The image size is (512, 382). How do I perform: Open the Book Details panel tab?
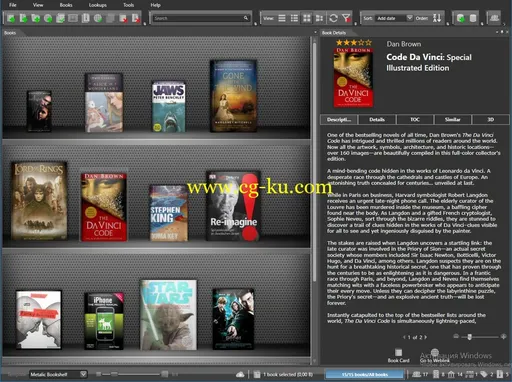(334, 33)
